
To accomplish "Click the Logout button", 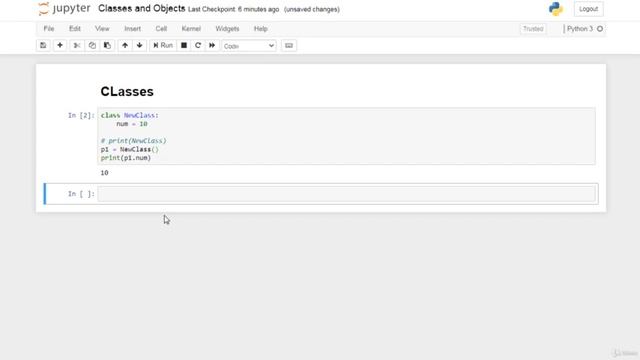I will click(588, 9).
